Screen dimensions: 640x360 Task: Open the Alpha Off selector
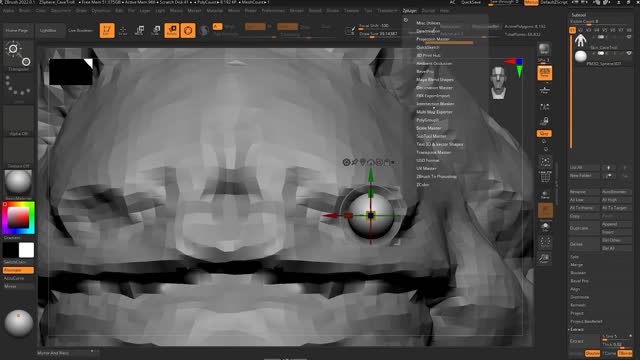point(18,120)
